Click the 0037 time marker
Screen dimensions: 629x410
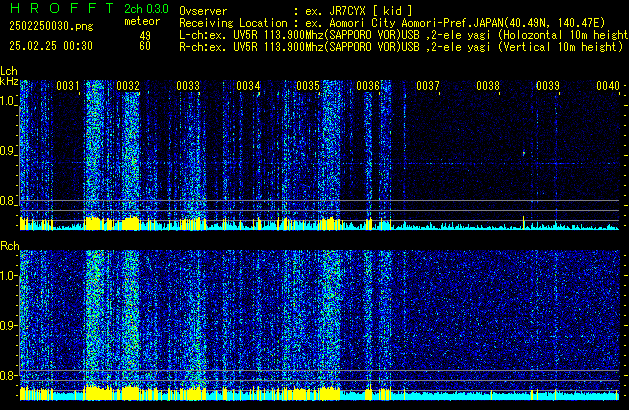click(428, 86)
